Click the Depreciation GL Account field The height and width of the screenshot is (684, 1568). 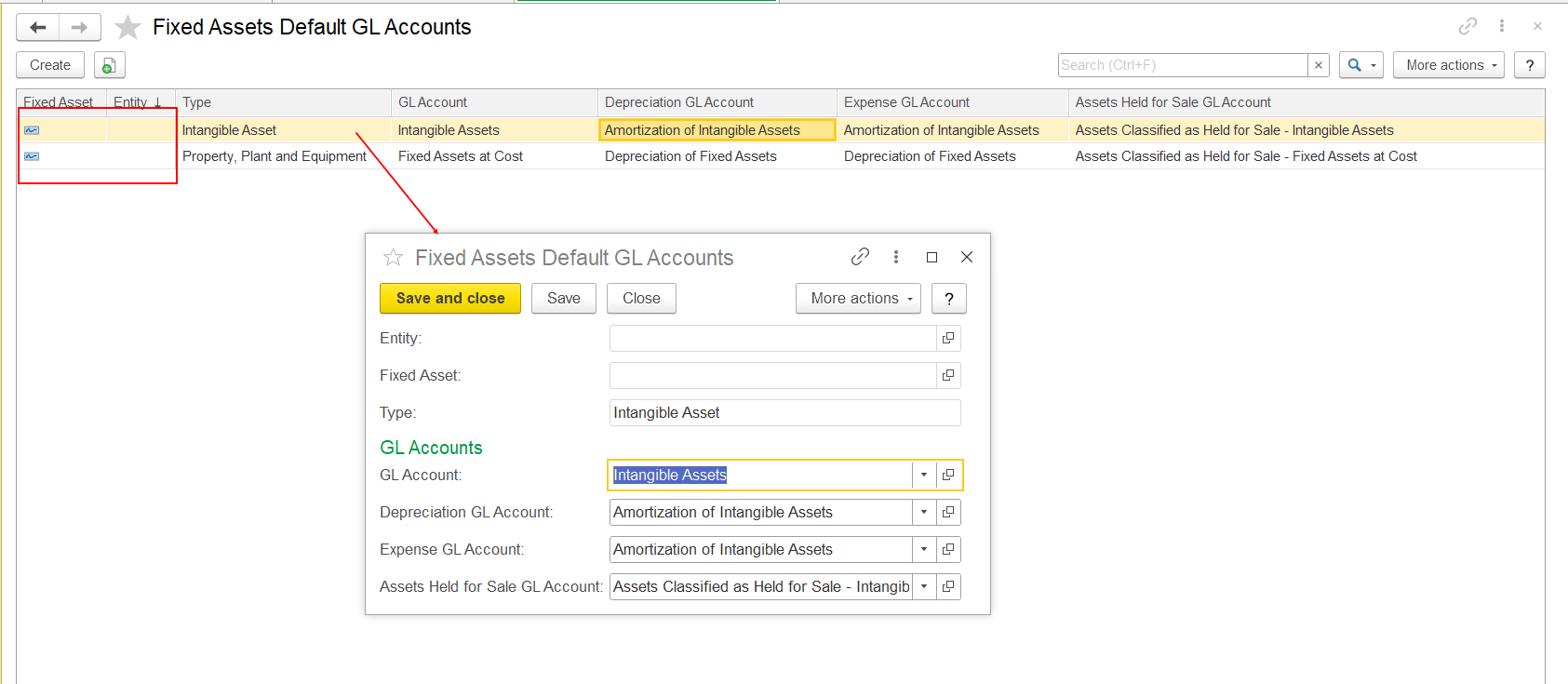point(760,513)
